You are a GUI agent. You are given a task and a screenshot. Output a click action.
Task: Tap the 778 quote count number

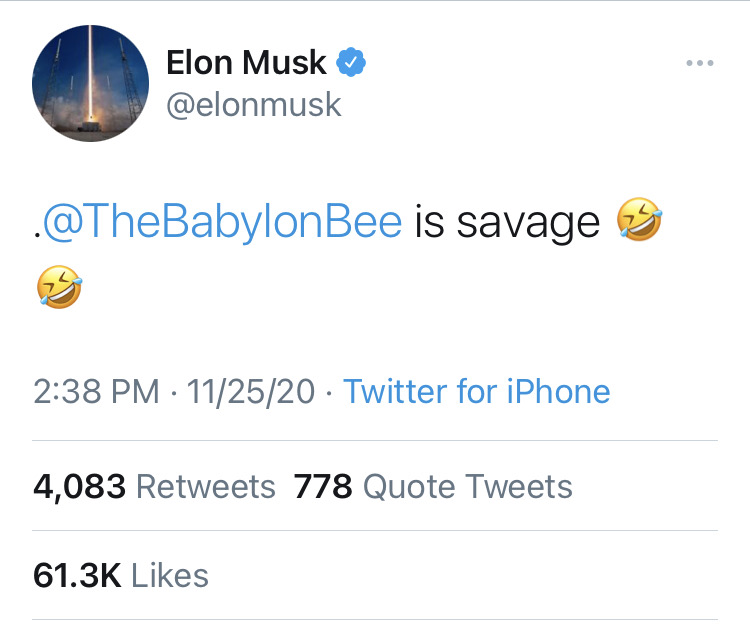pyautogui.click(x=323, y=487)
